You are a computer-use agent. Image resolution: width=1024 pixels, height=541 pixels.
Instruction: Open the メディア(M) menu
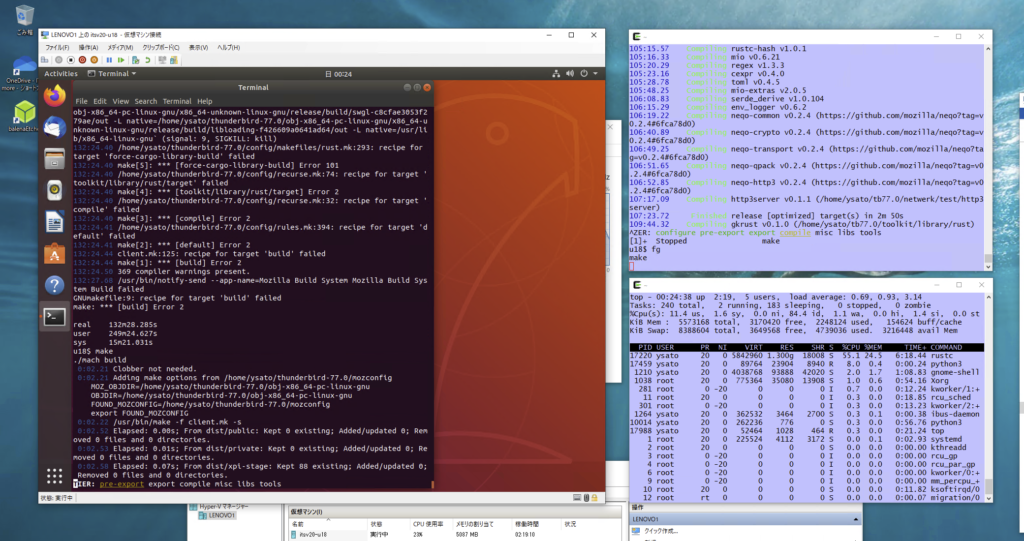click(x=121, y=47)
